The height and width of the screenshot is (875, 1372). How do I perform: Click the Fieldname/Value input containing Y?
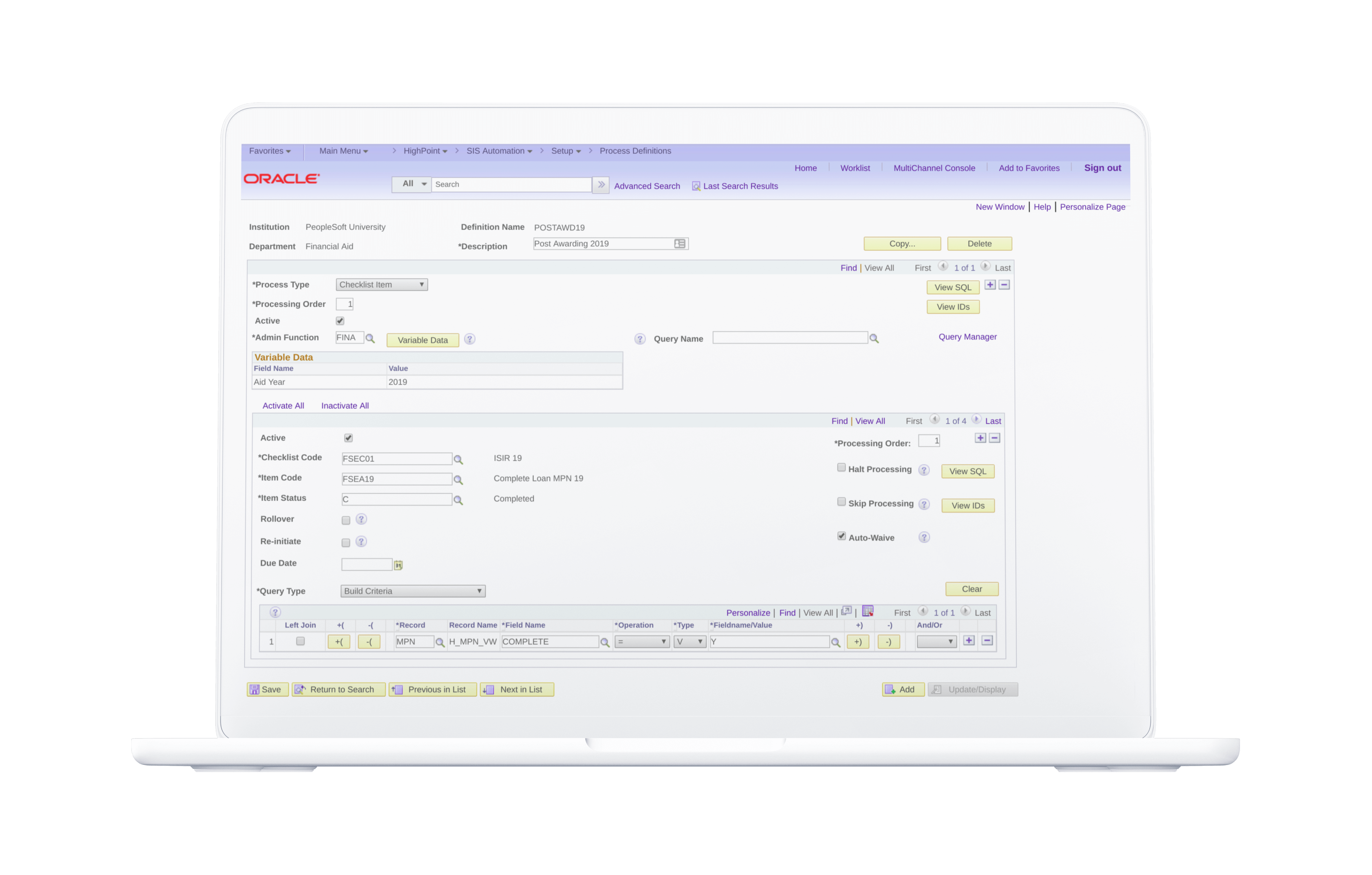point(769,642)
